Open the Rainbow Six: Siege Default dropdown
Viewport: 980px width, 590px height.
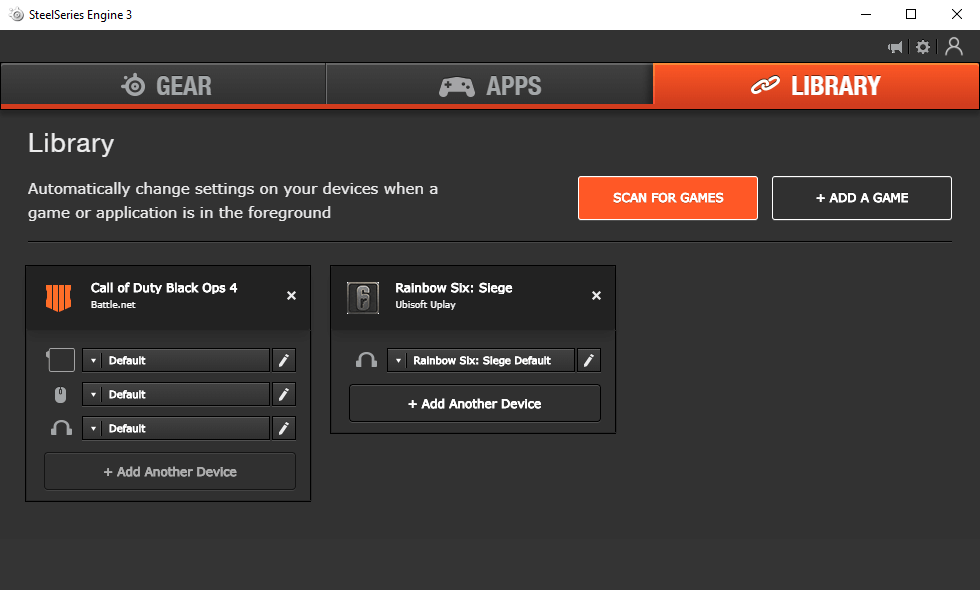[x=481, y=360]
